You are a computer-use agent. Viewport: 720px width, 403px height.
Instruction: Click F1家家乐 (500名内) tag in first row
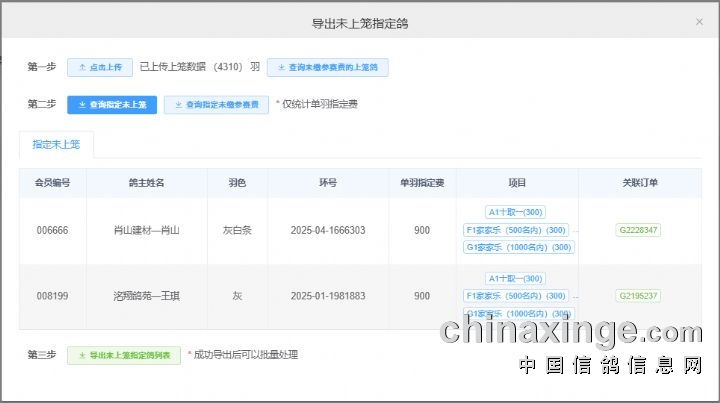[x=517, y=230]
